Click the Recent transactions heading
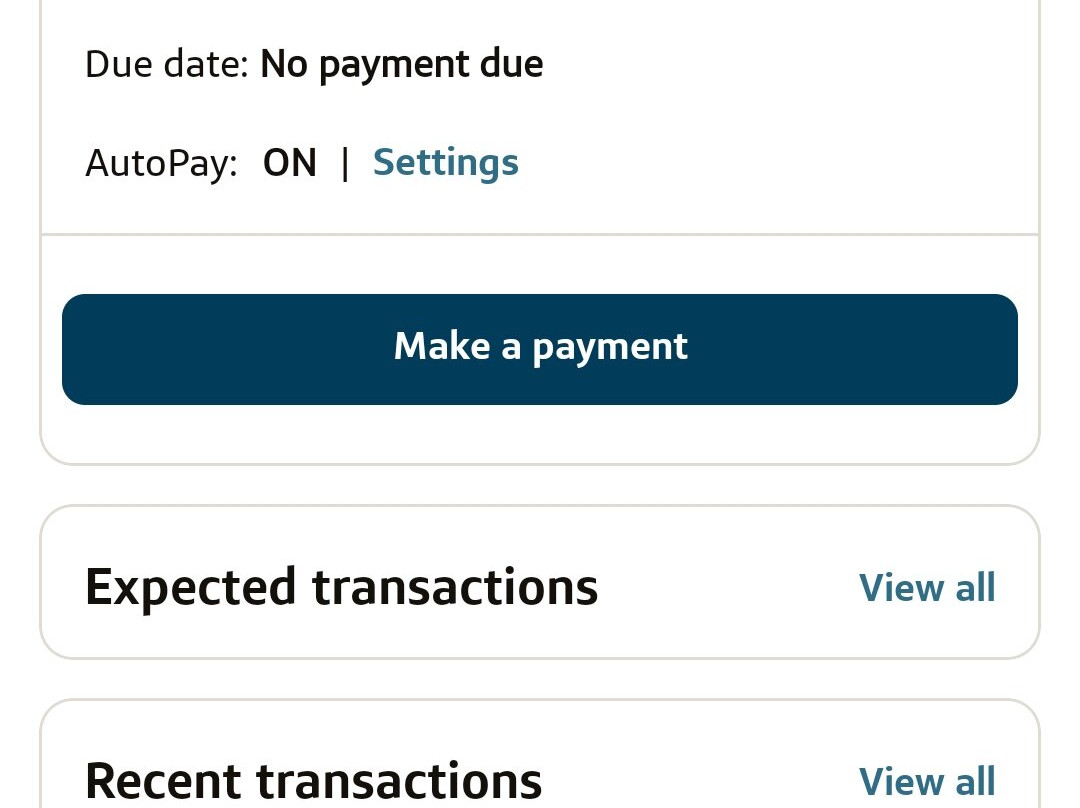This screenshot has height=808, width=1080. (313, 781)
